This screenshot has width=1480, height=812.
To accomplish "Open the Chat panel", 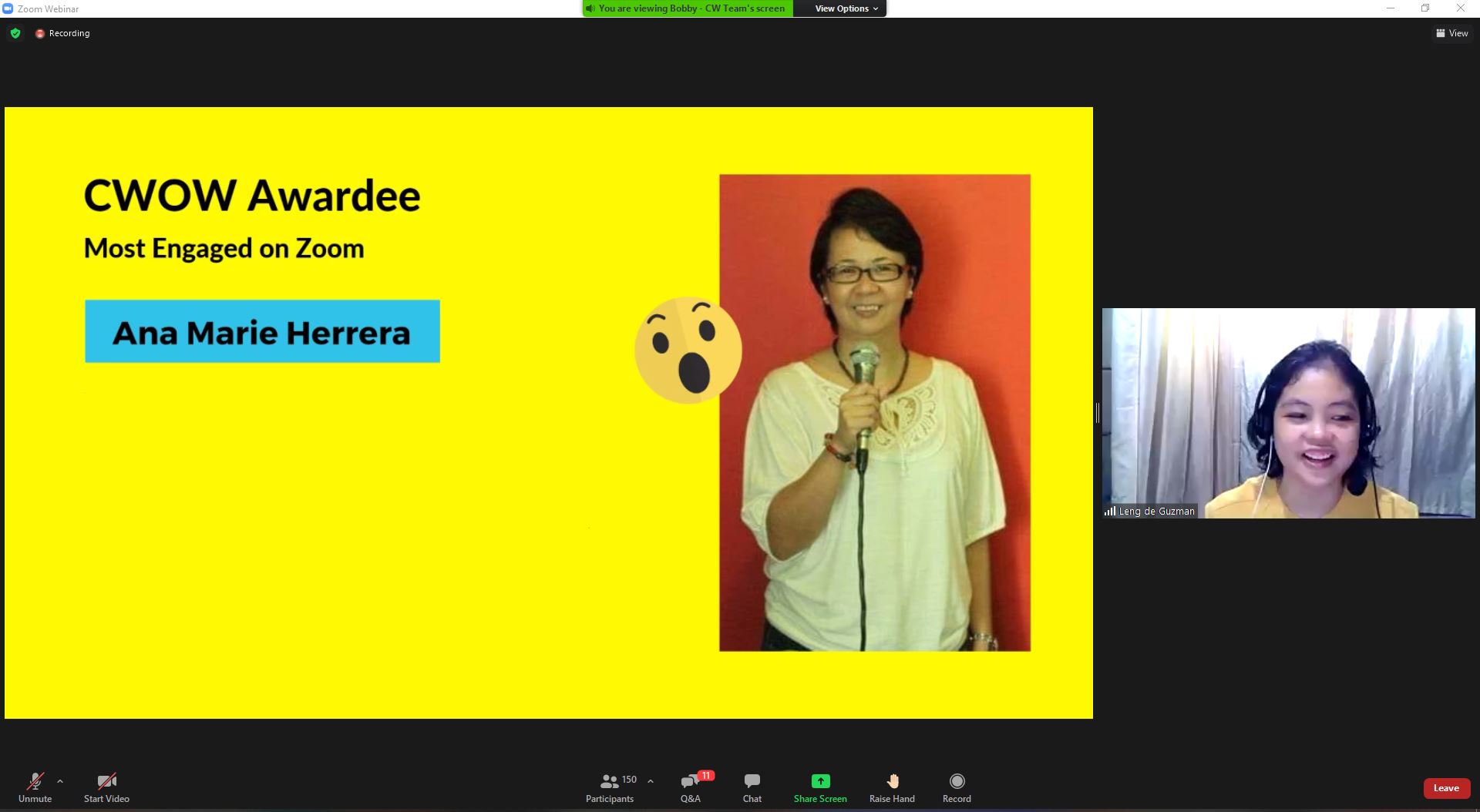I will click(752, 787).
